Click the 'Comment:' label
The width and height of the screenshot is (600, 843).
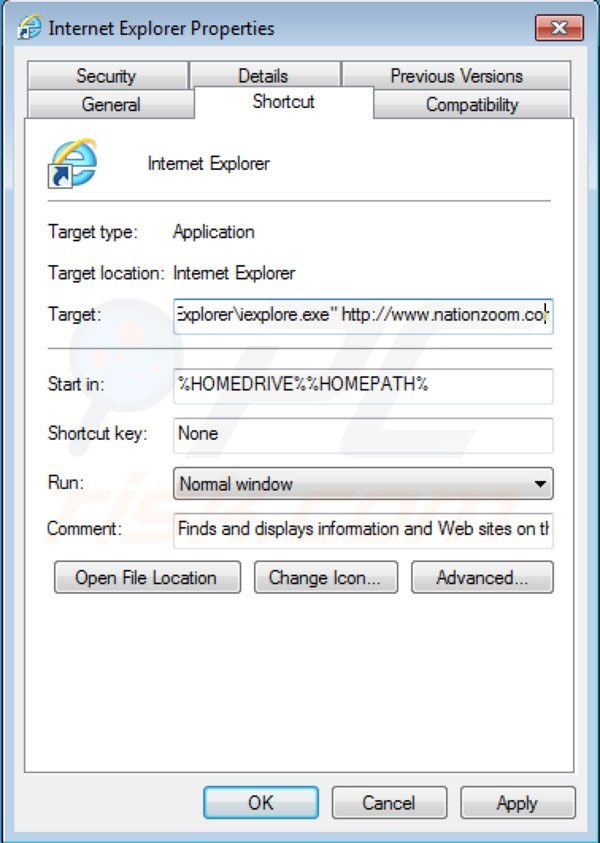[84, 528]
